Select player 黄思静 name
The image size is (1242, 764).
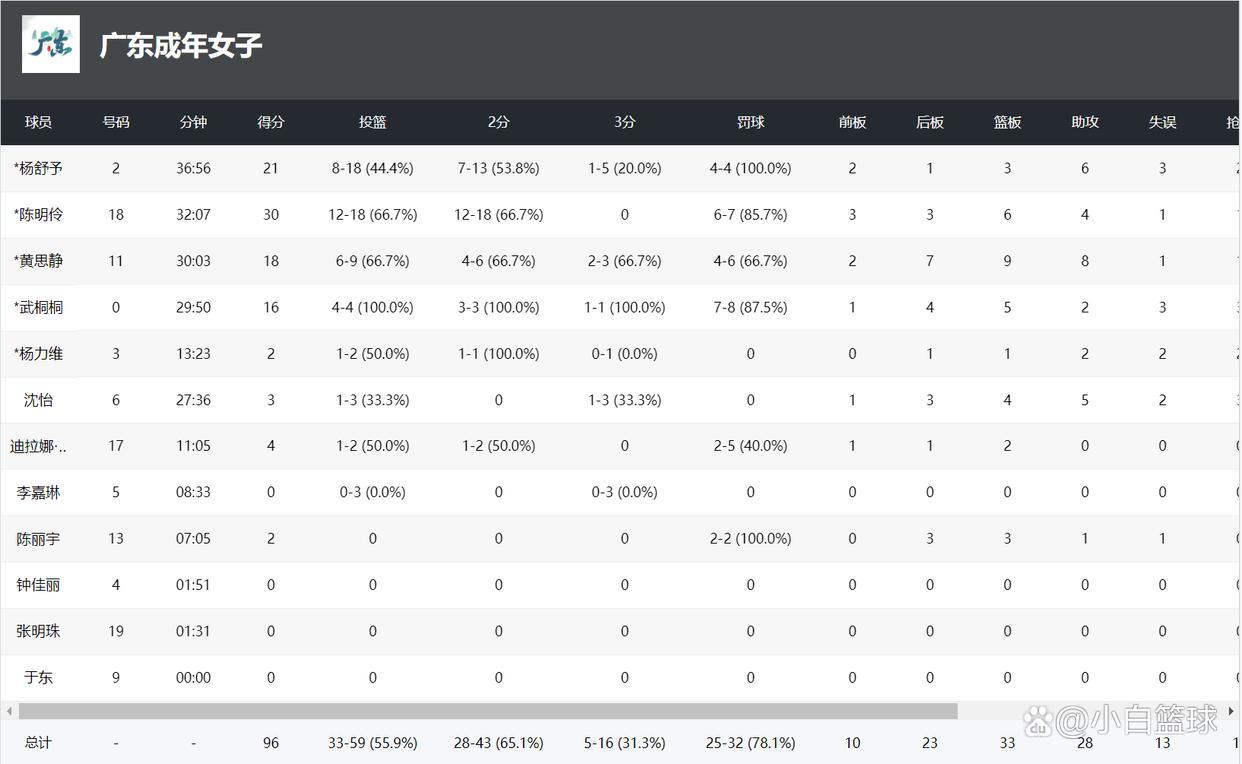tap(38, 261)
